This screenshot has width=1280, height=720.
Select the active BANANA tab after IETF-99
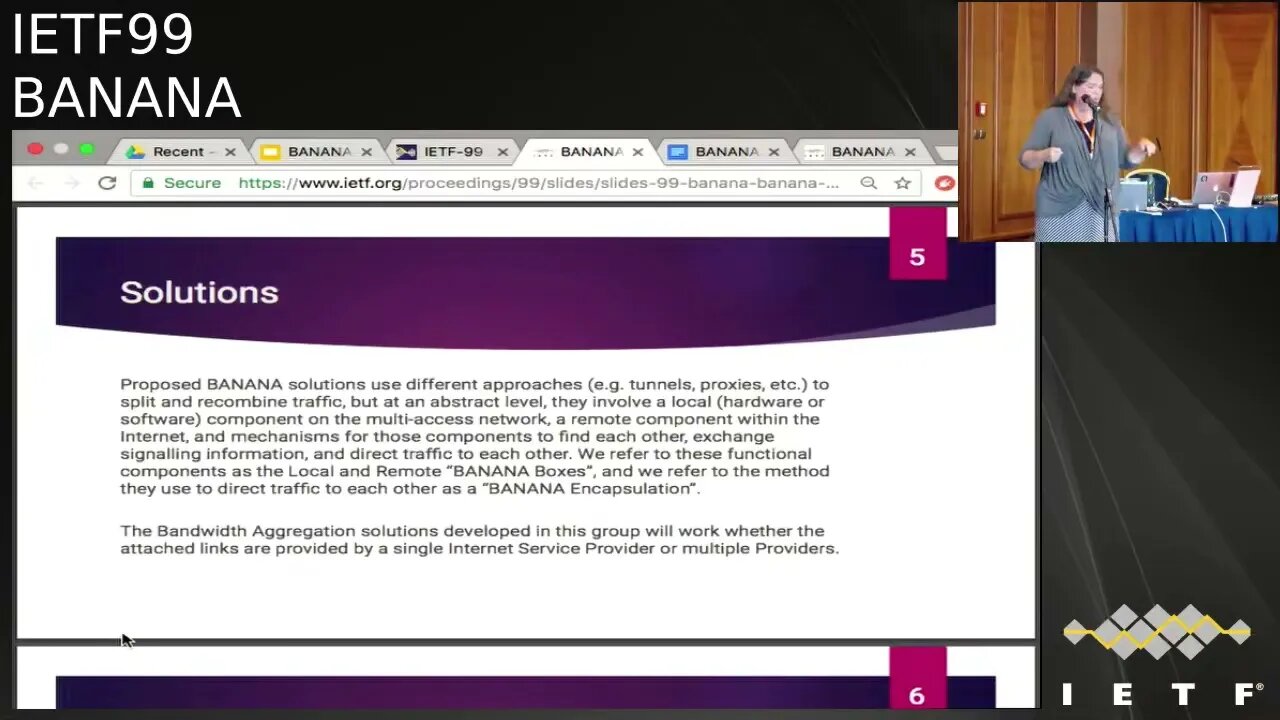tap(588, 152)
